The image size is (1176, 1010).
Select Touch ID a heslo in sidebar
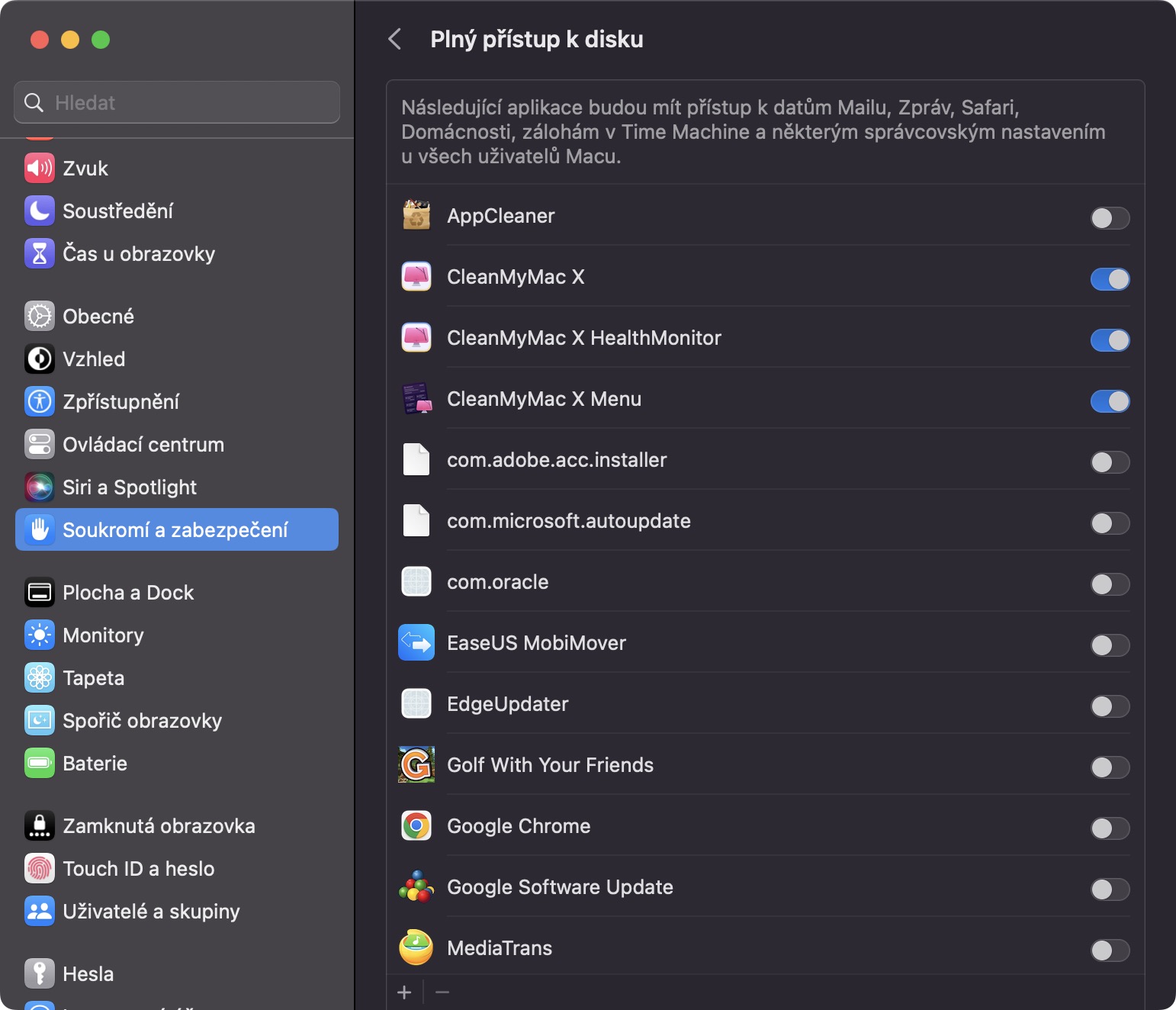coord(138,869)
